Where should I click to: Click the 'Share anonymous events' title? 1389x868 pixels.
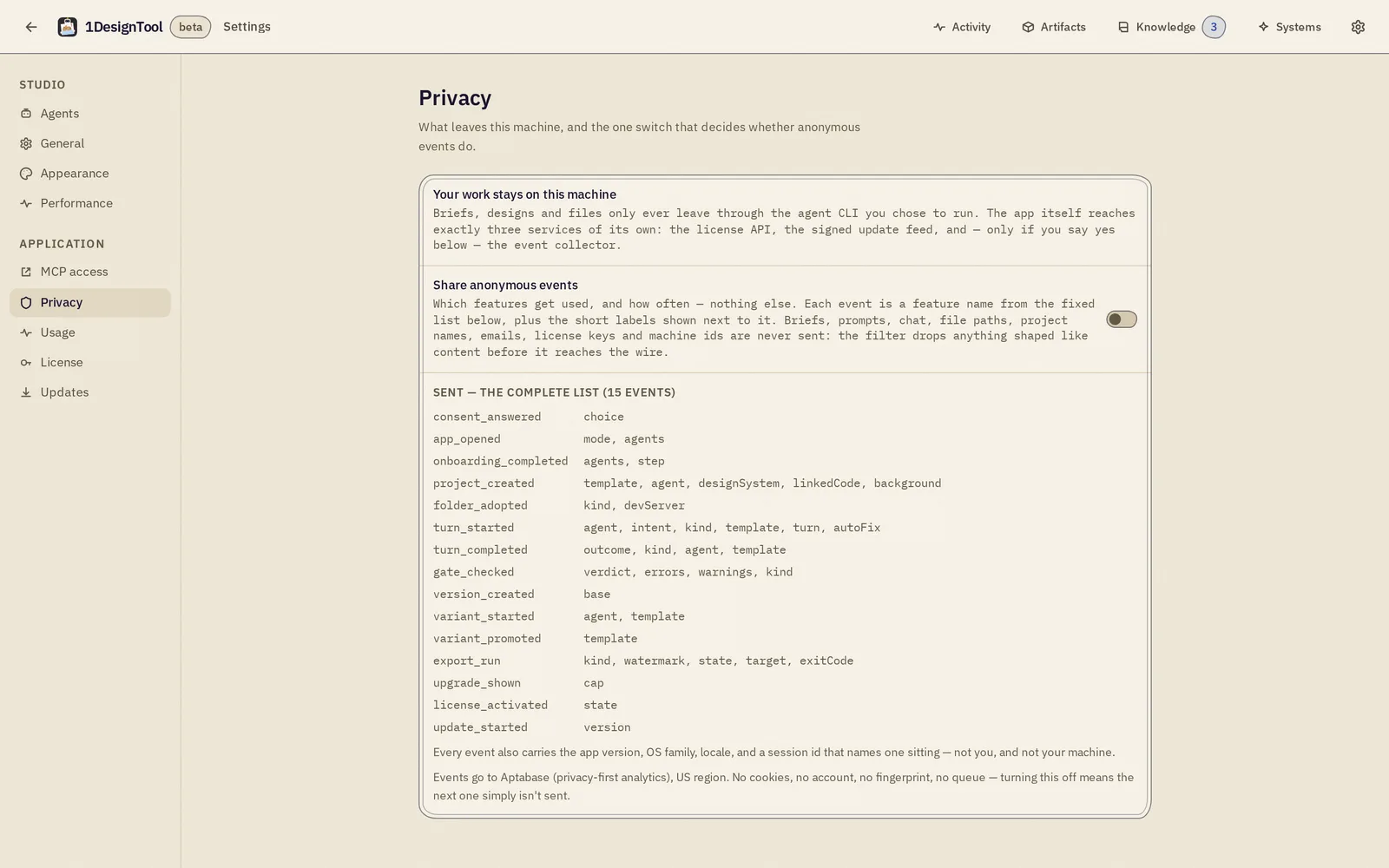[x=505, y=285]
